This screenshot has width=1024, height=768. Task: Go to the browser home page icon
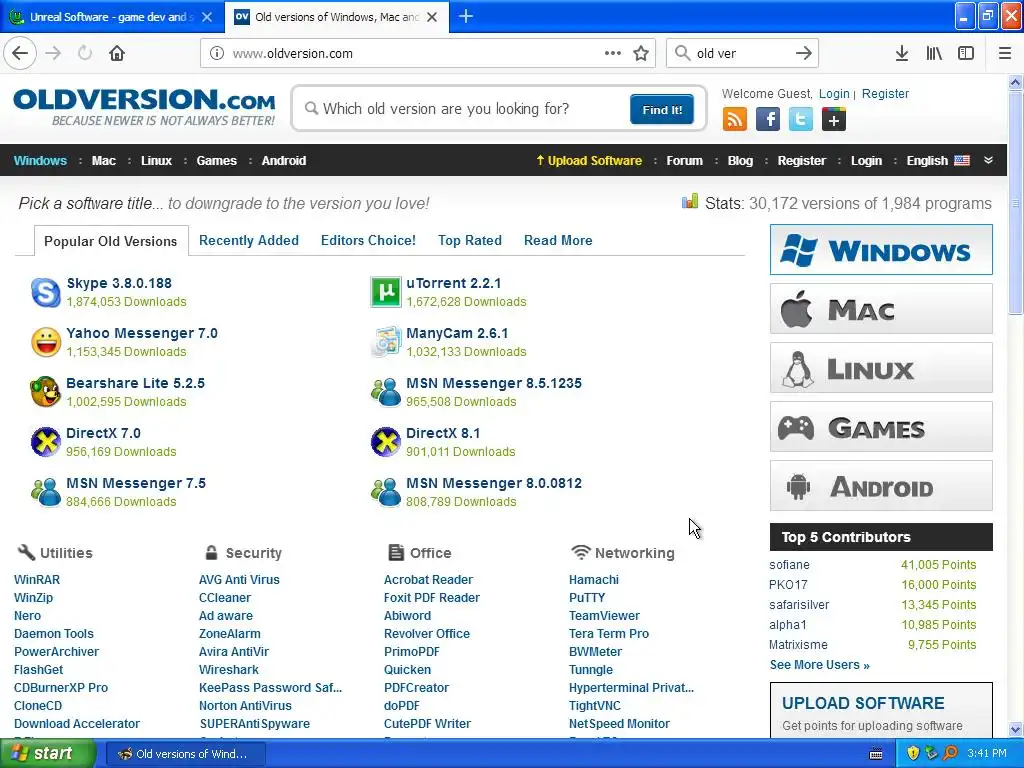117,53
